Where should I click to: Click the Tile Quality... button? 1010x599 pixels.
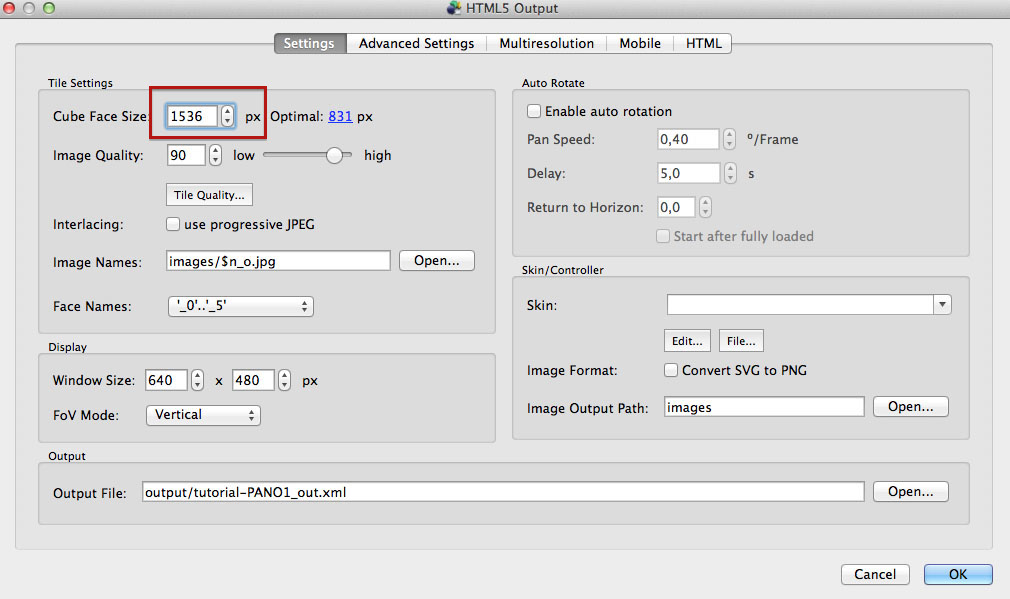click(x=209, y=195)
